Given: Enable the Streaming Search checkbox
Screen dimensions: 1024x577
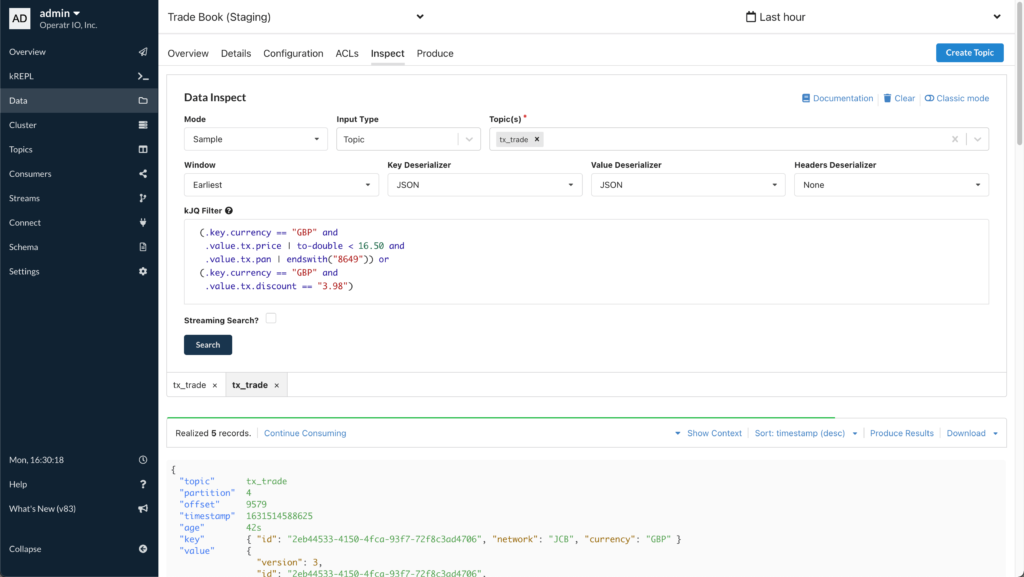Looking at the screenshot, I should 268,317.
